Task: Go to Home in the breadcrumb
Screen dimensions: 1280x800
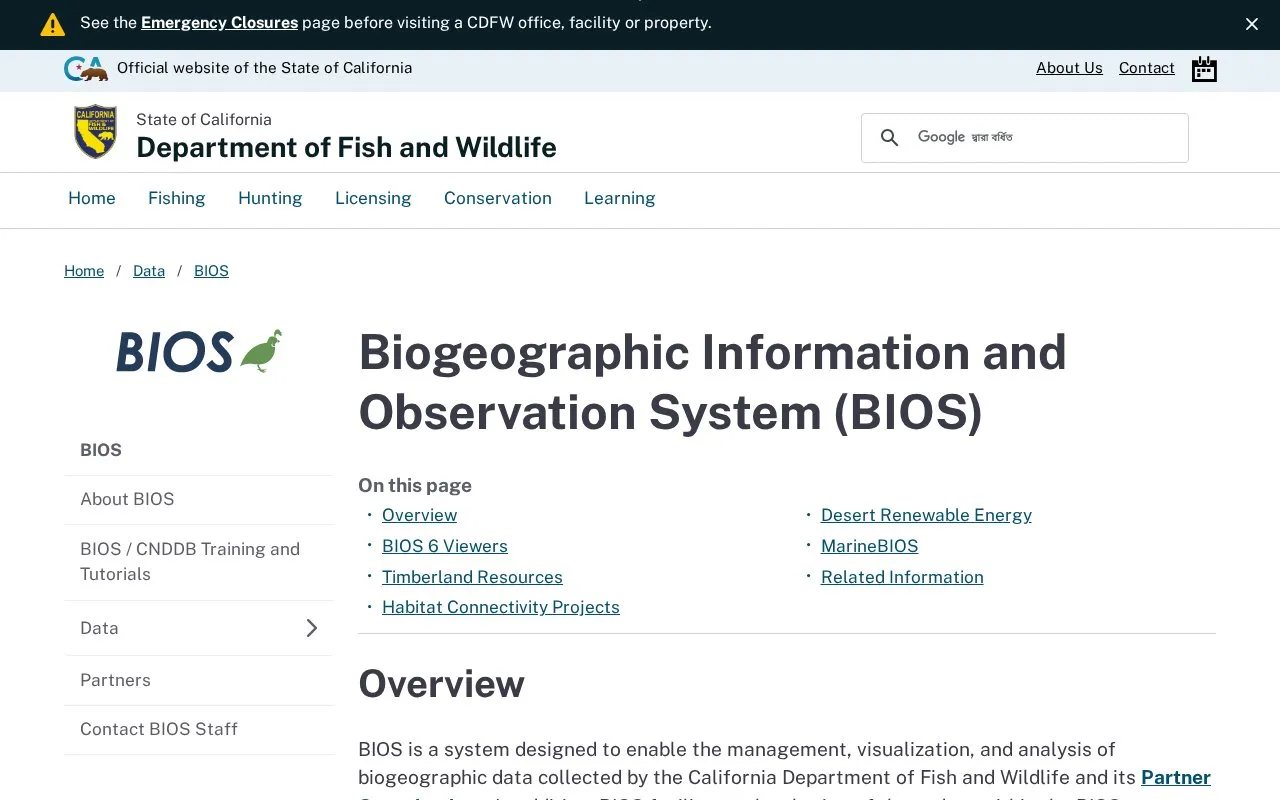Action: (x=84, y=271)
